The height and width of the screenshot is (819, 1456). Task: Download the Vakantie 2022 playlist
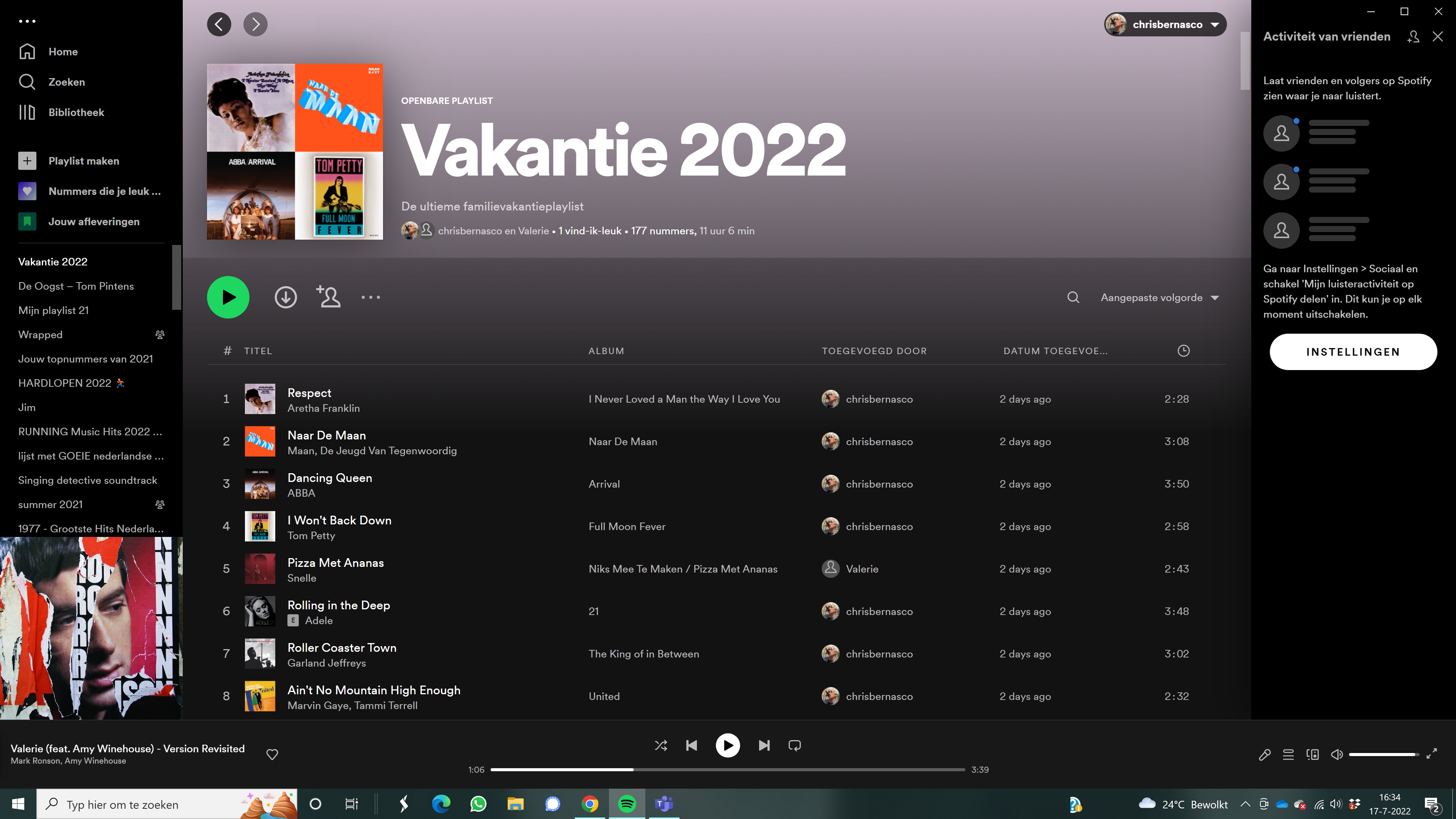[x=286, y=297]
